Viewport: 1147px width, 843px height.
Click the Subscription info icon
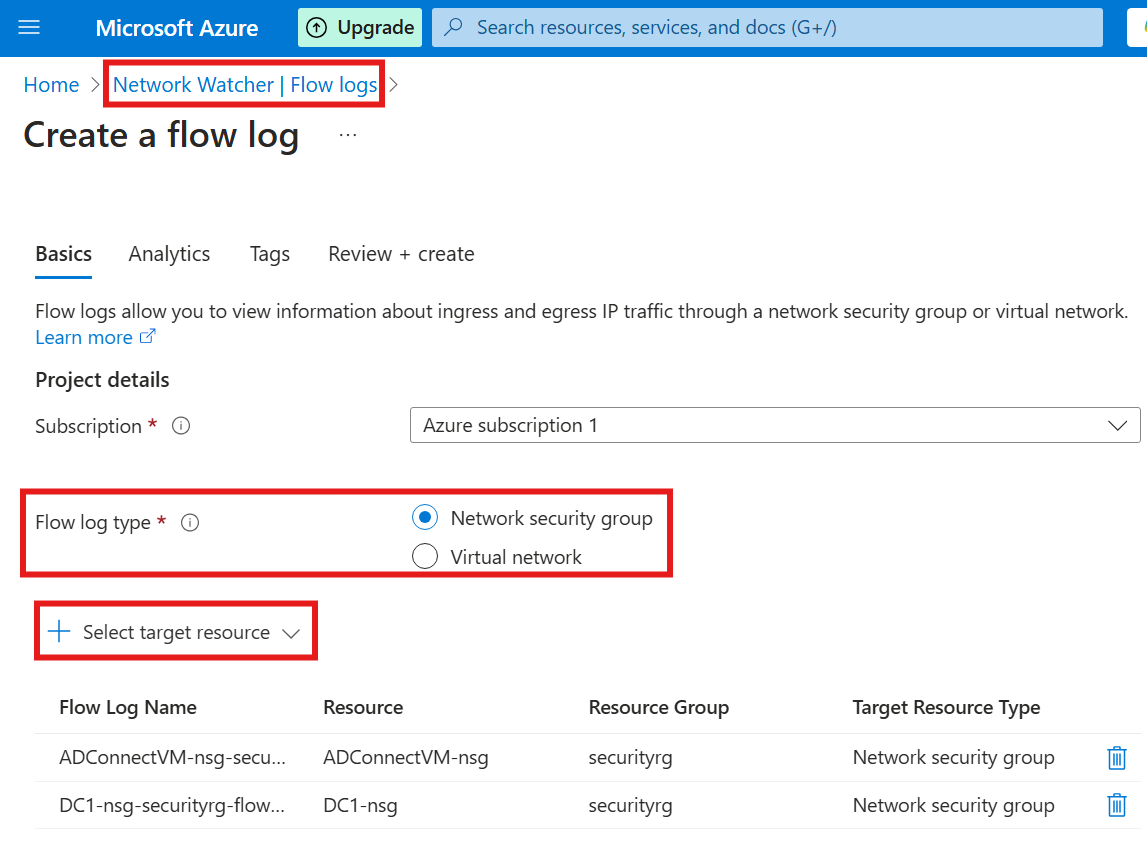181,426
